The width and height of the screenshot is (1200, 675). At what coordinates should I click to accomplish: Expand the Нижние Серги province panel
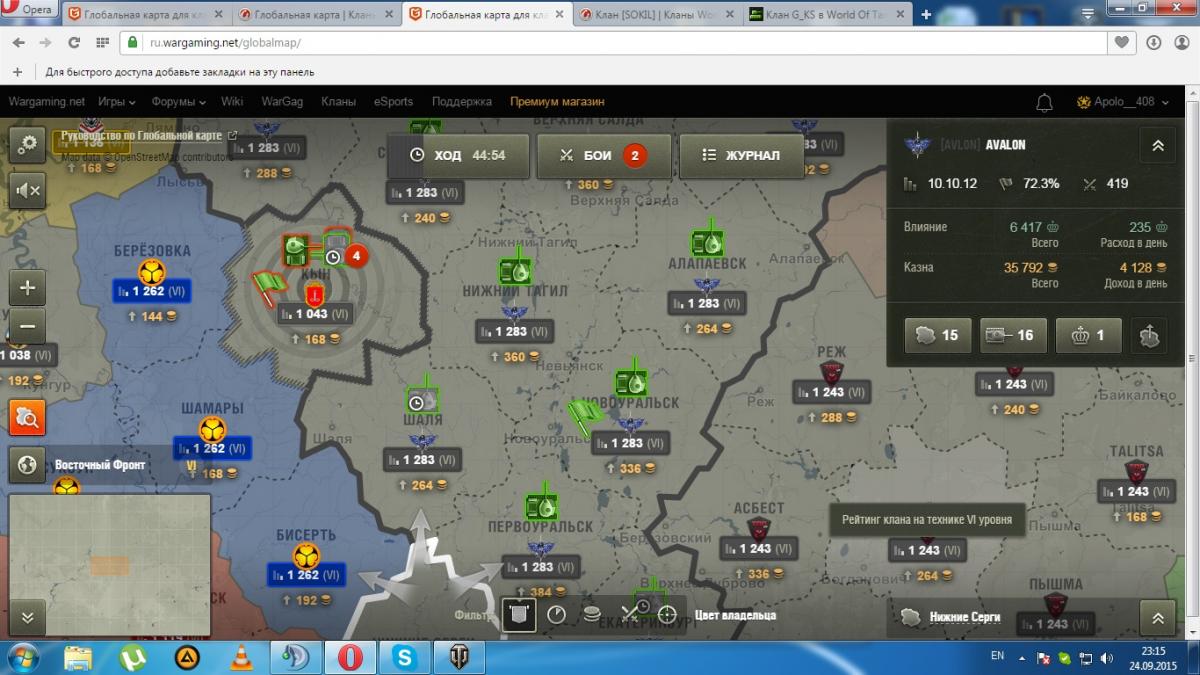coord(1157,617)
